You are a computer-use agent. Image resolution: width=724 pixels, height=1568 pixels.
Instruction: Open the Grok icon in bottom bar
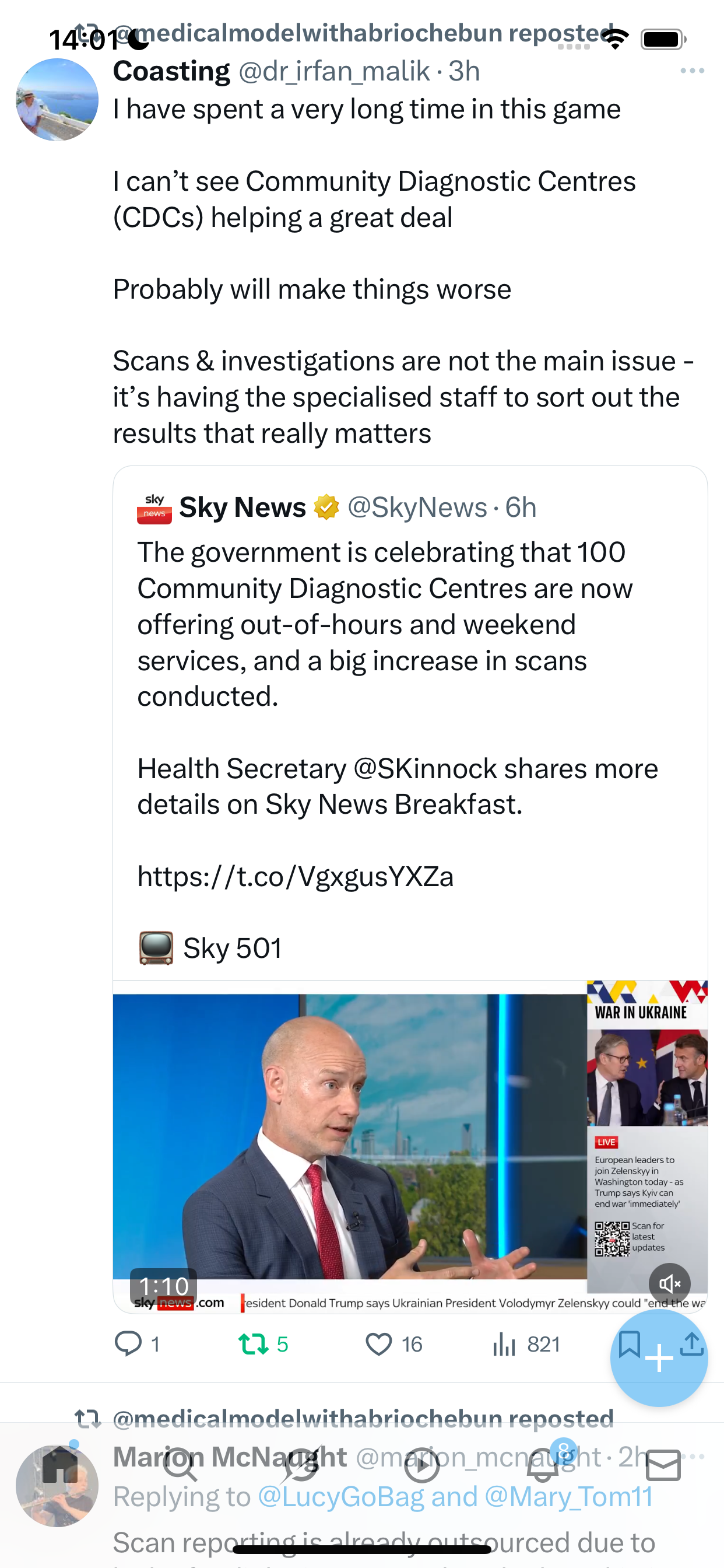301,1466
